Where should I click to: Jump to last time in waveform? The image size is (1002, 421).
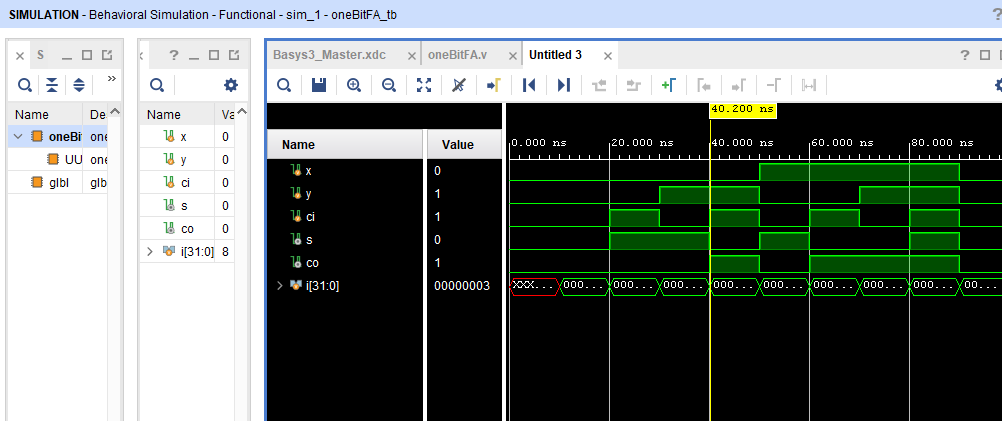[564, 85]
